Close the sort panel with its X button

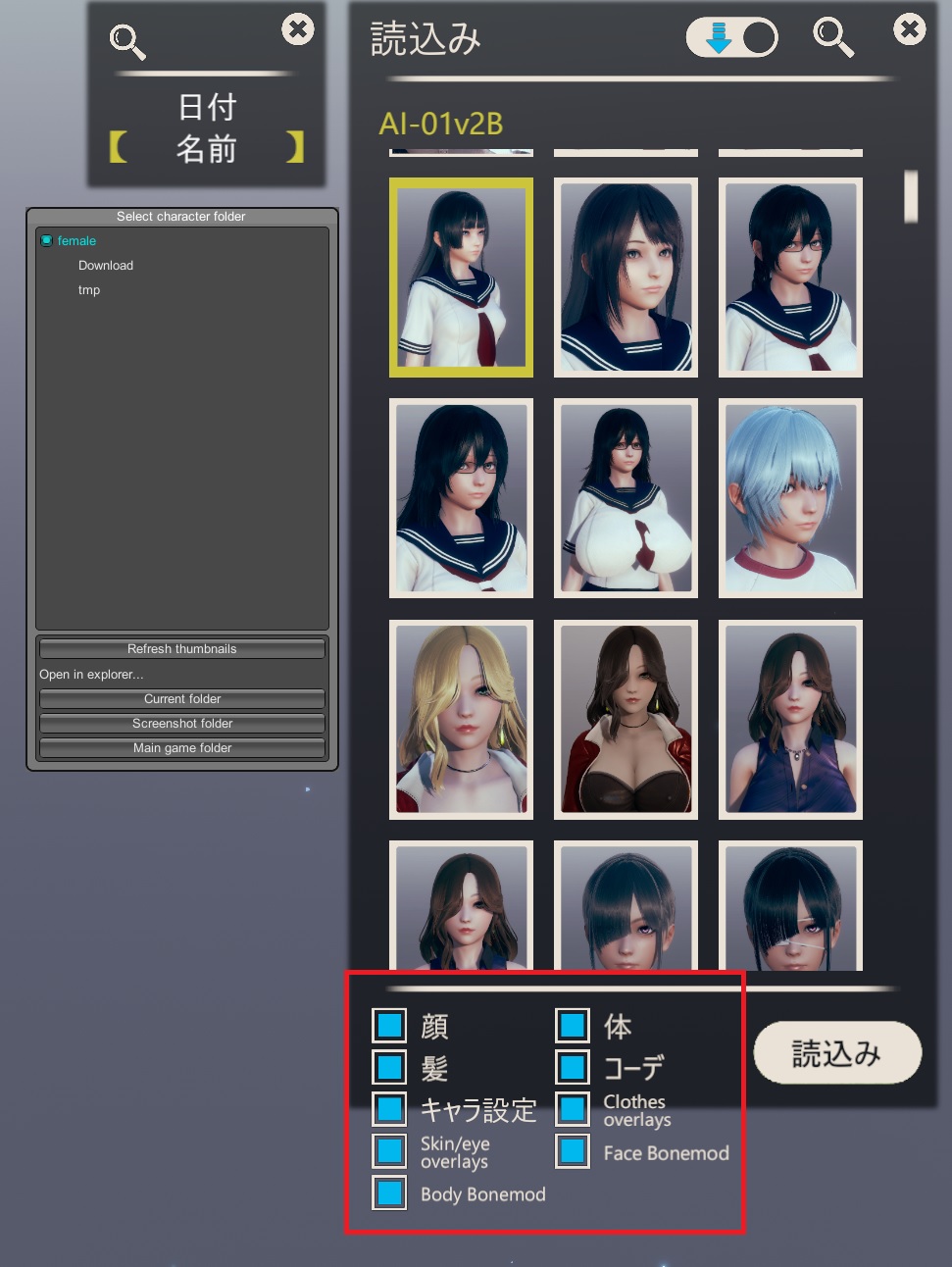click(x=298, y=29)
